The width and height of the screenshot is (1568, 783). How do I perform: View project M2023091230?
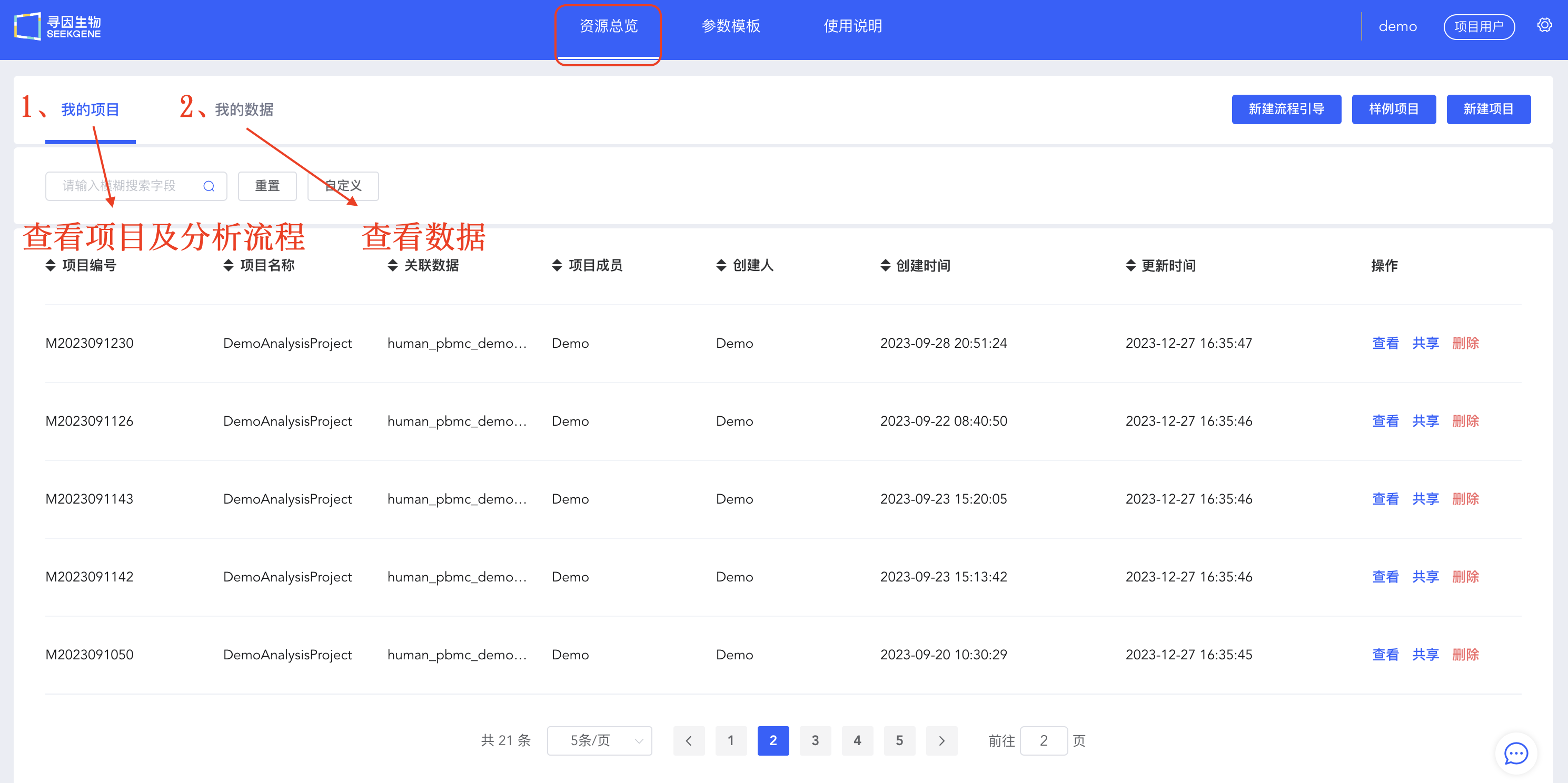coord(1385,343)
